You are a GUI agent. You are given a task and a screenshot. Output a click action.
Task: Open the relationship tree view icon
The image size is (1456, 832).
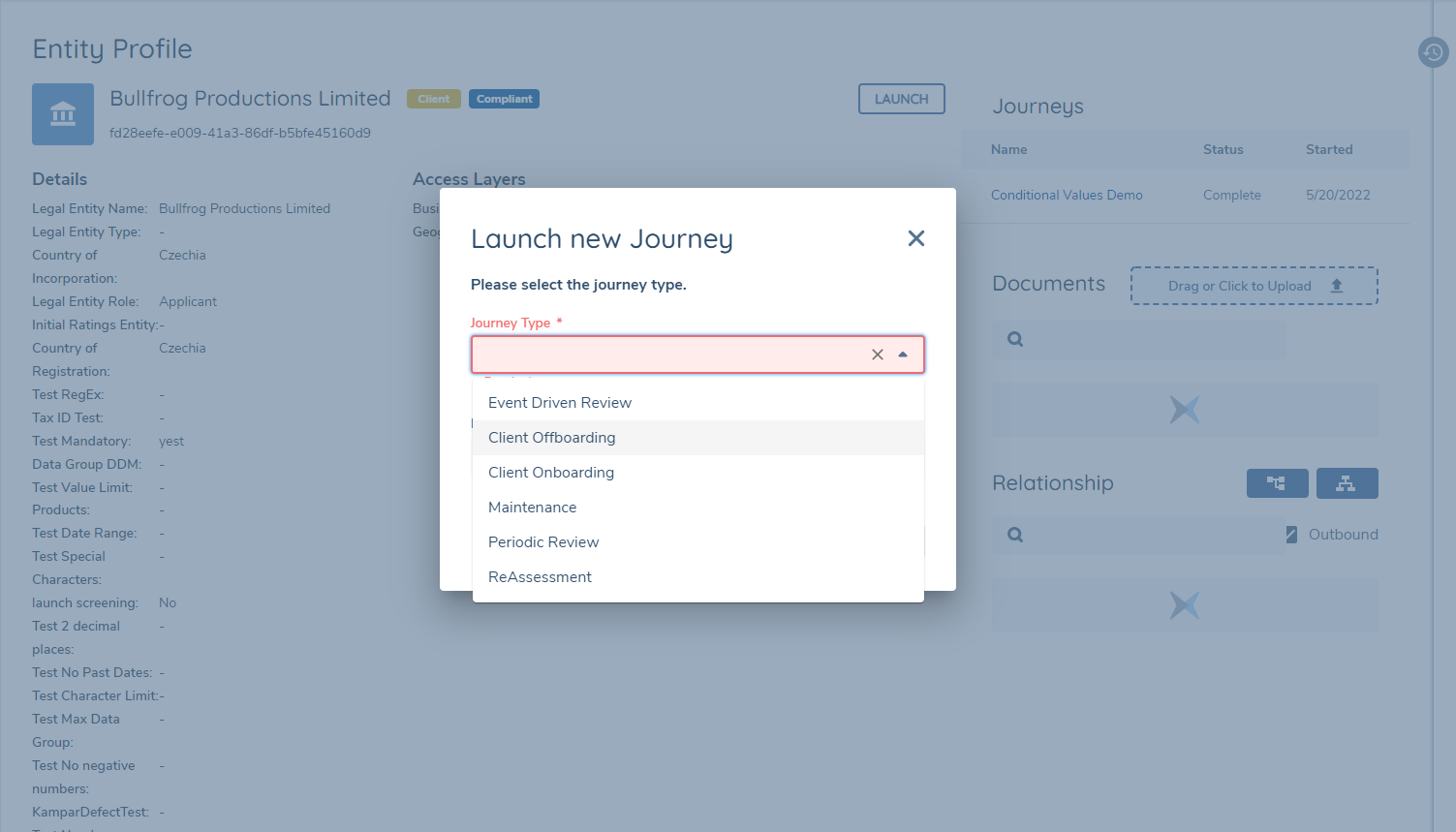[x=1277, y=482]
